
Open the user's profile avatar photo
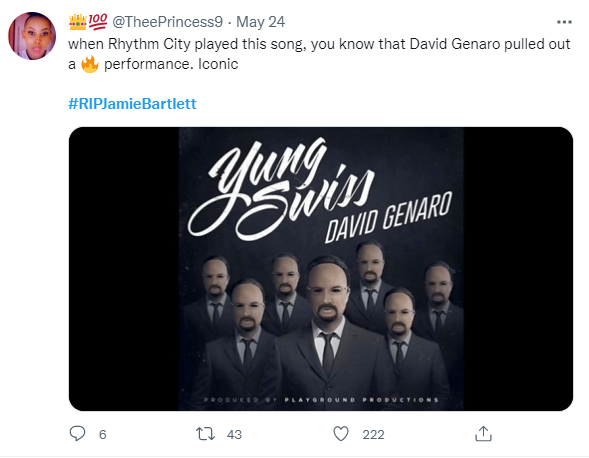[x=32, y=36]
